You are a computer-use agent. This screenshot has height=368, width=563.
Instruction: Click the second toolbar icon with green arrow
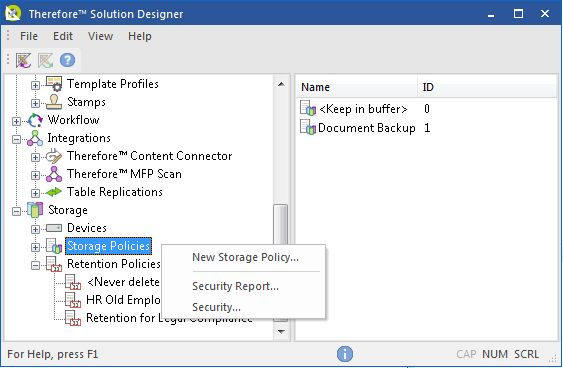46,60
